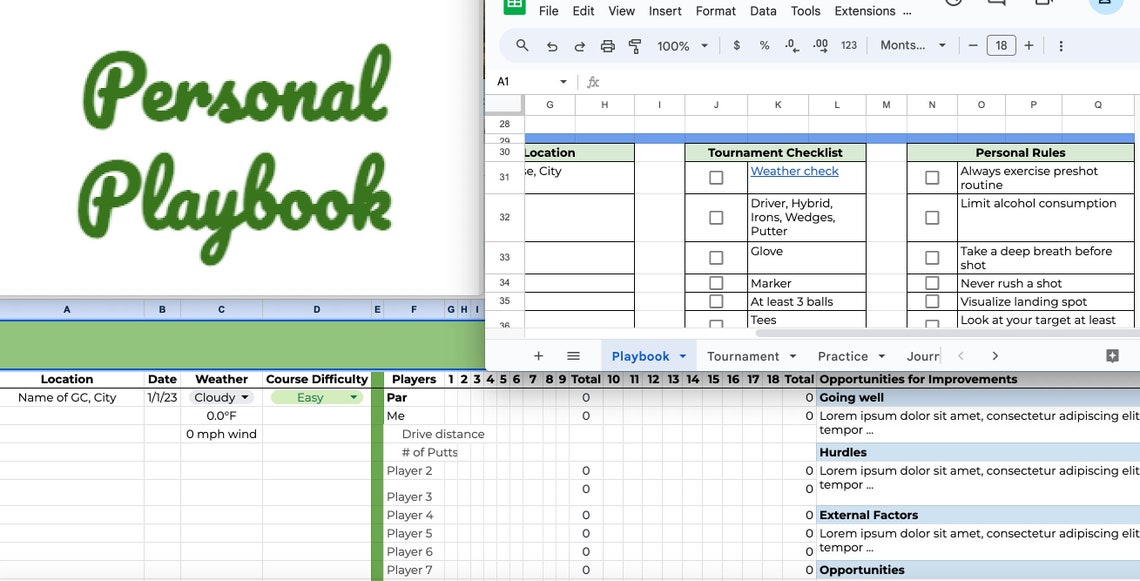
Task: Undo the last action
Action: pyautogui.click(x=551, y=45)
